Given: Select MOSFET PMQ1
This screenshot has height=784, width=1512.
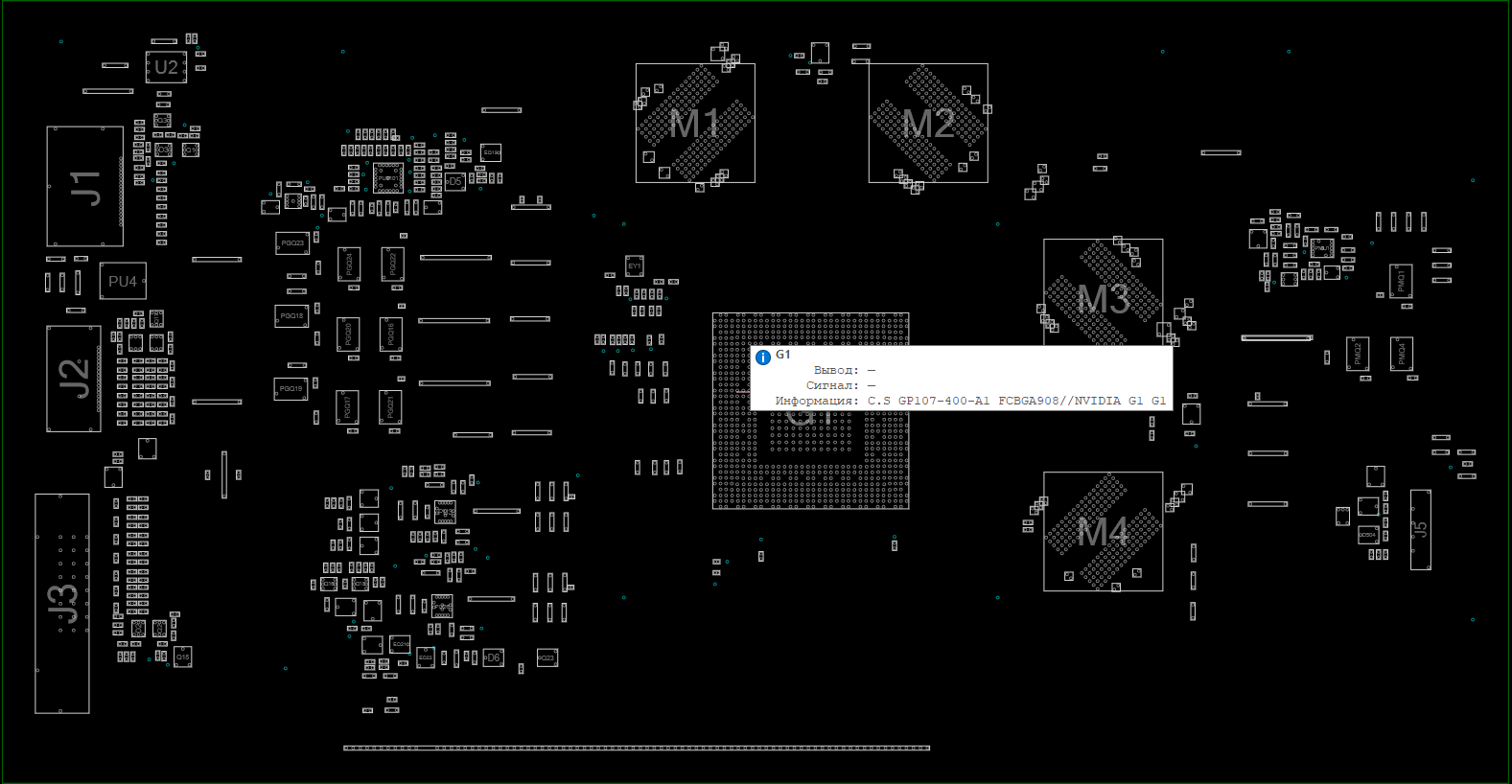Looking at the screenshot, I should pos(1400,281).
